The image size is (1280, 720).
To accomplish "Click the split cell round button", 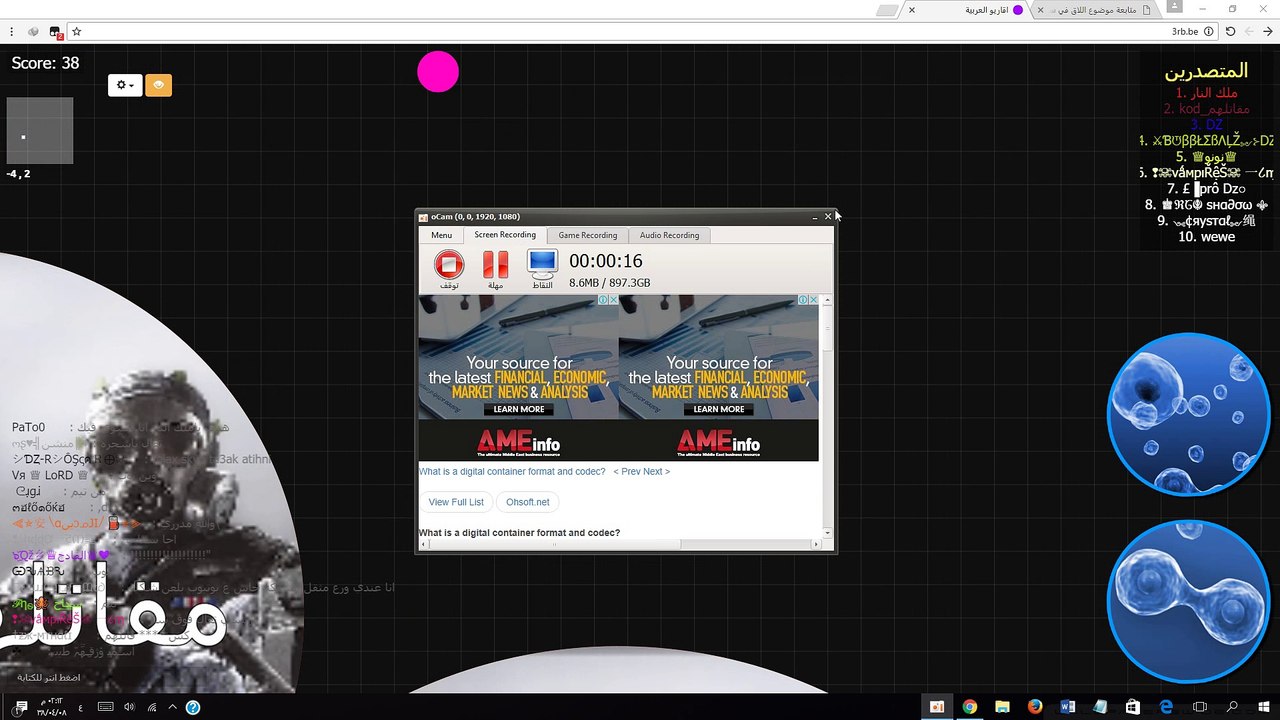I will tap(1188, 602).
